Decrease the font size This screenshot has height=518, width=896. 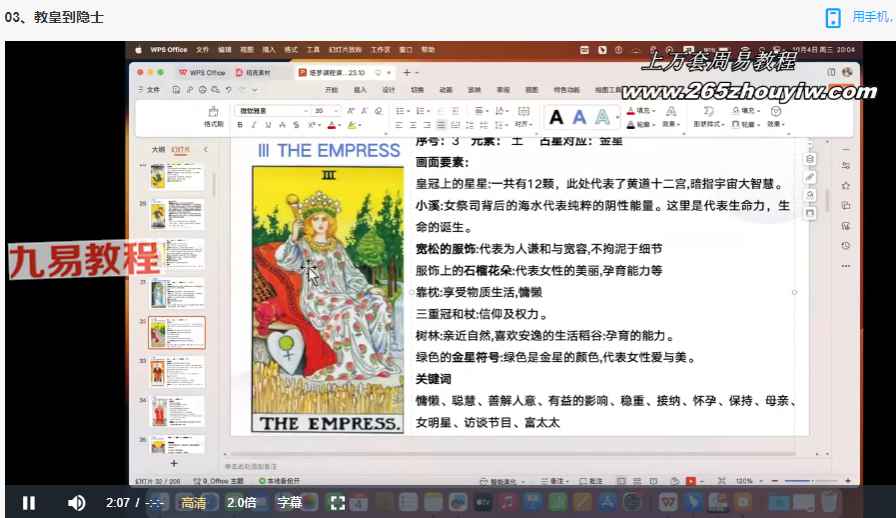(364, 110)
